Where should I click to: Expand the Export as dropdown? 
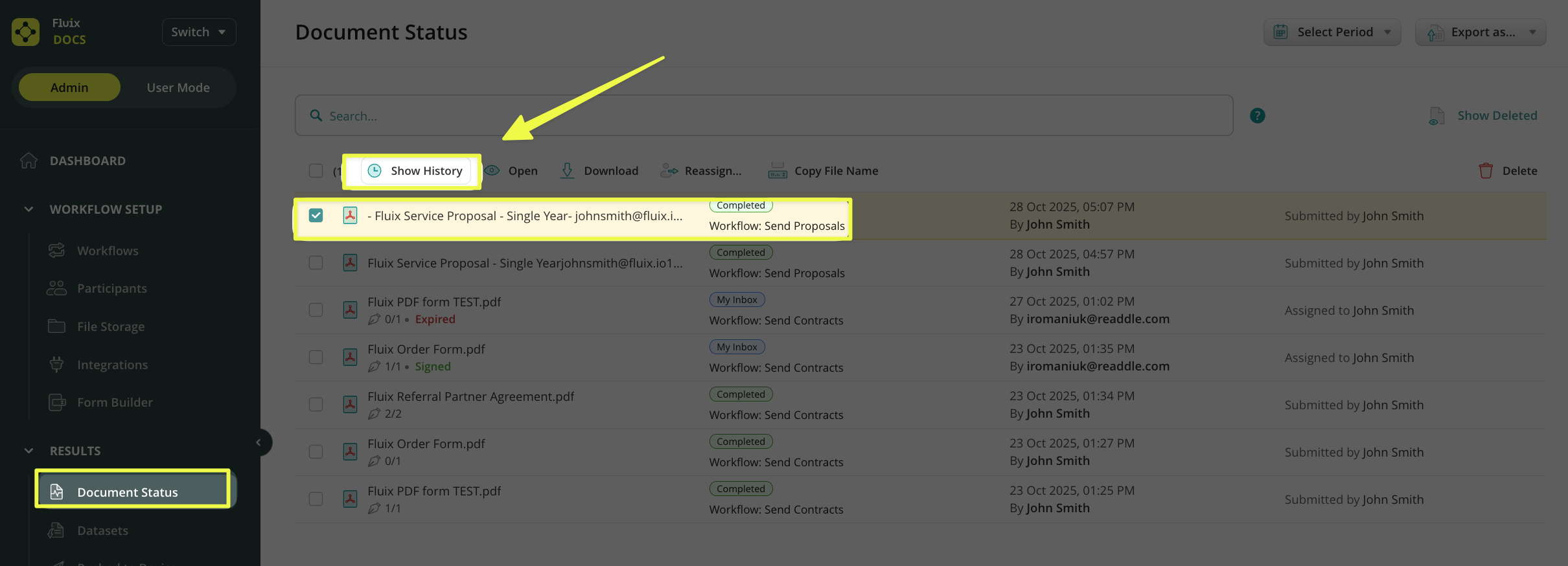point(1480,32)
